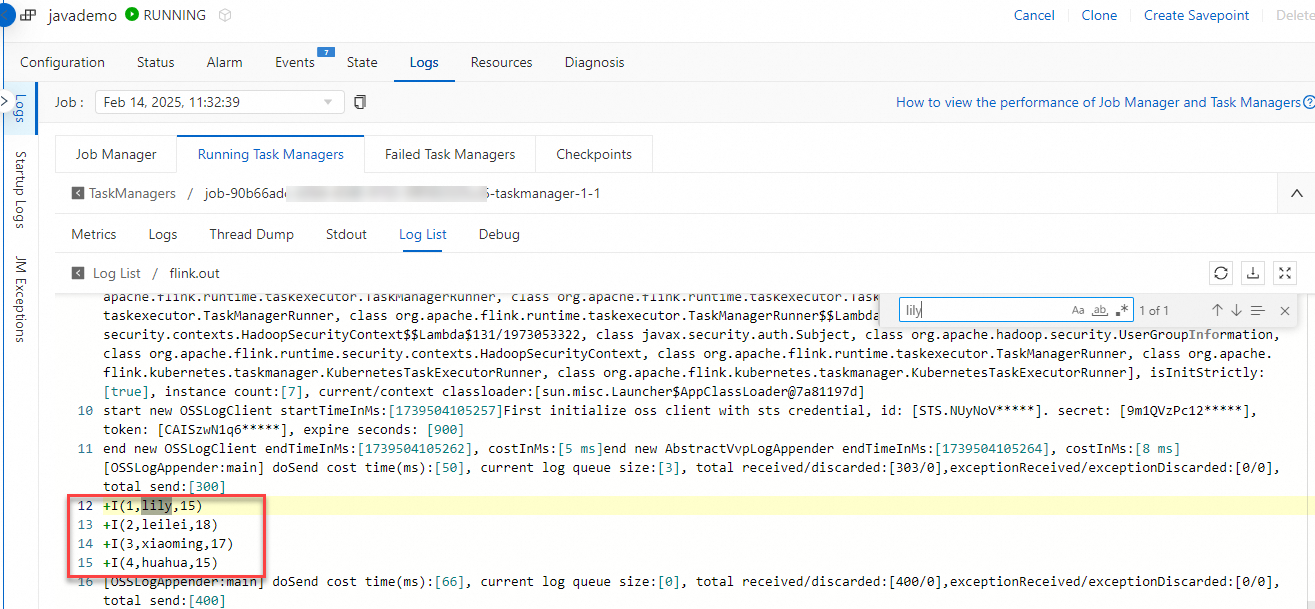
Task: Click the Clone button
Action: coord(1099,15)
